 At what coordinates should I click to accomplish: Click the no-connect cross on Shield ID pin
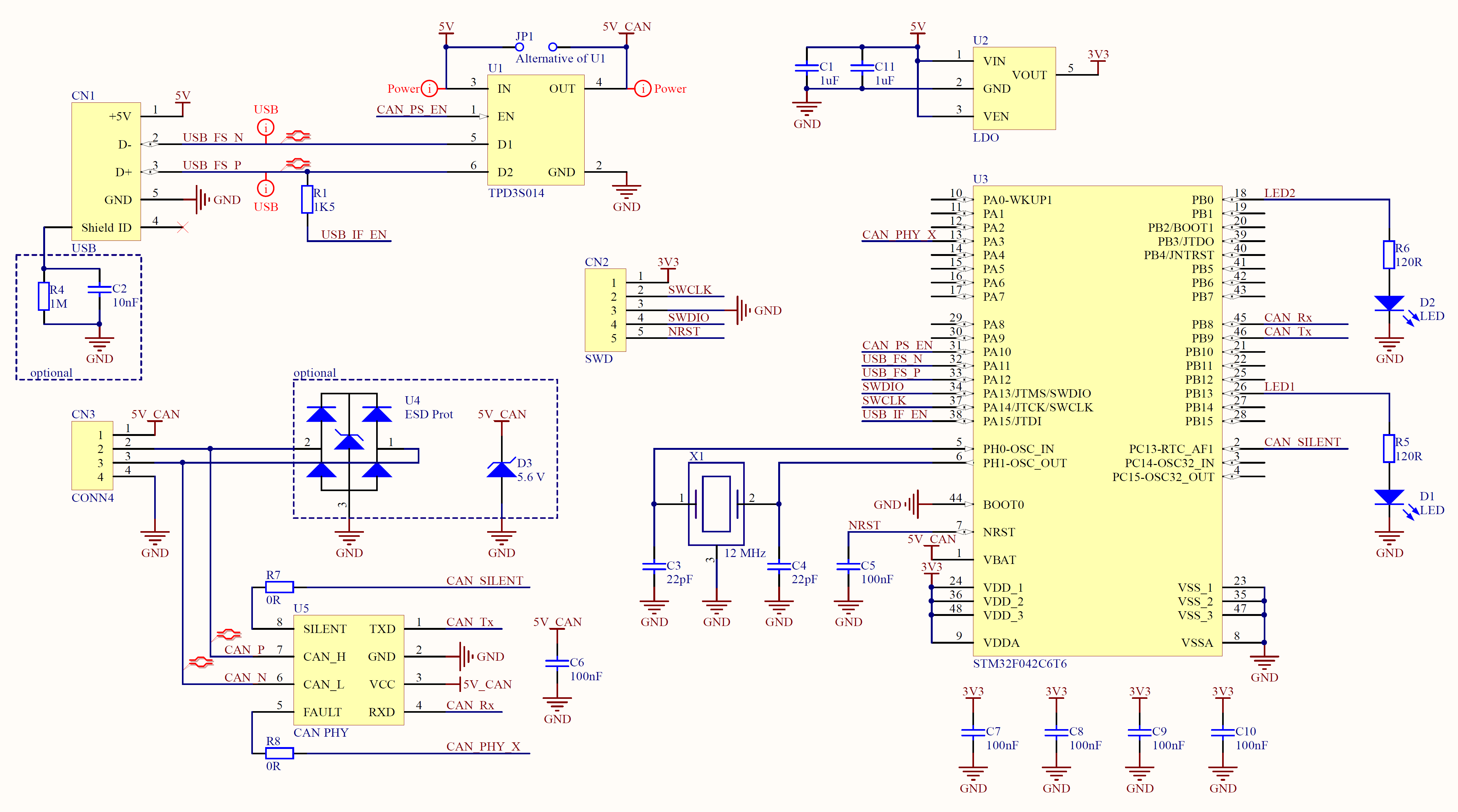tap(182, 228)
